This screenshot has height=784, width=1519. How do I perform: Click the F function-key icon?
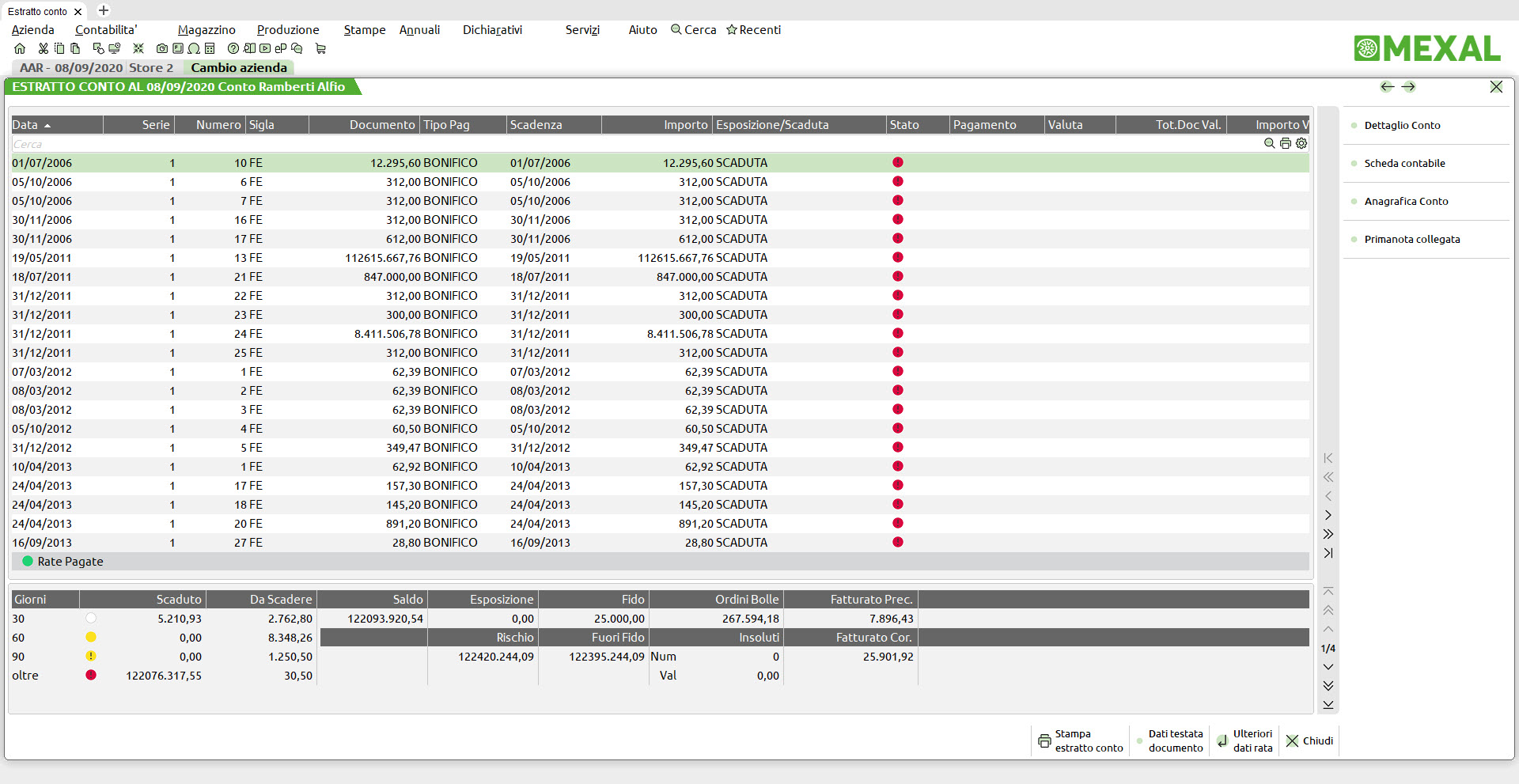pyautogui.click(x=178, y=48)
